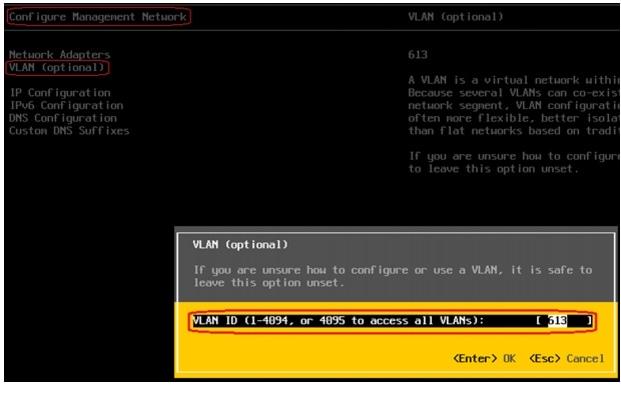Click the VLAN (optional) heading in the right pane

[455, 17]
